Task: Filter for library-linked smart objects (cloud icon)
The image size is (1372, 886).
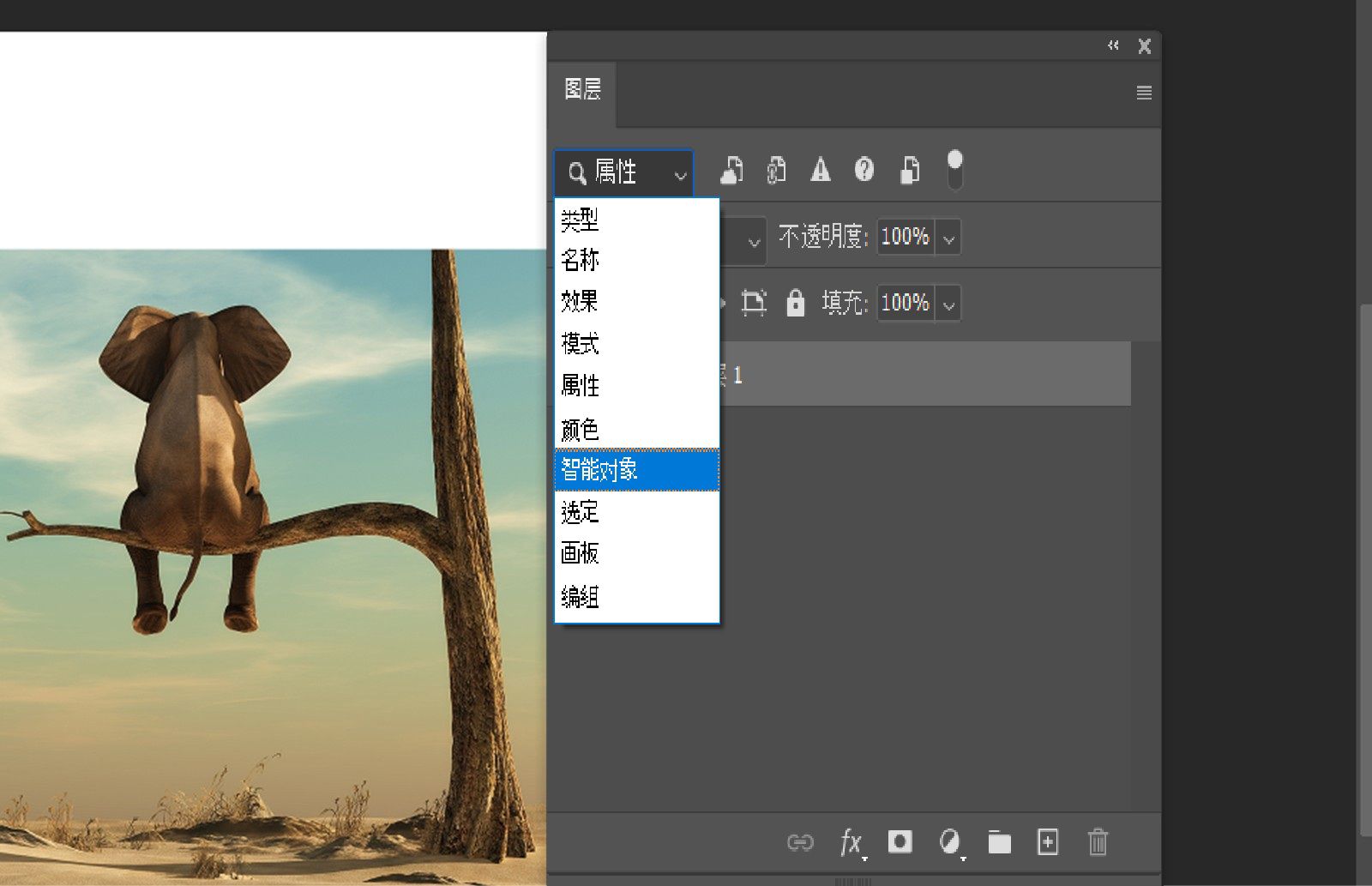Action: [731, 170]
